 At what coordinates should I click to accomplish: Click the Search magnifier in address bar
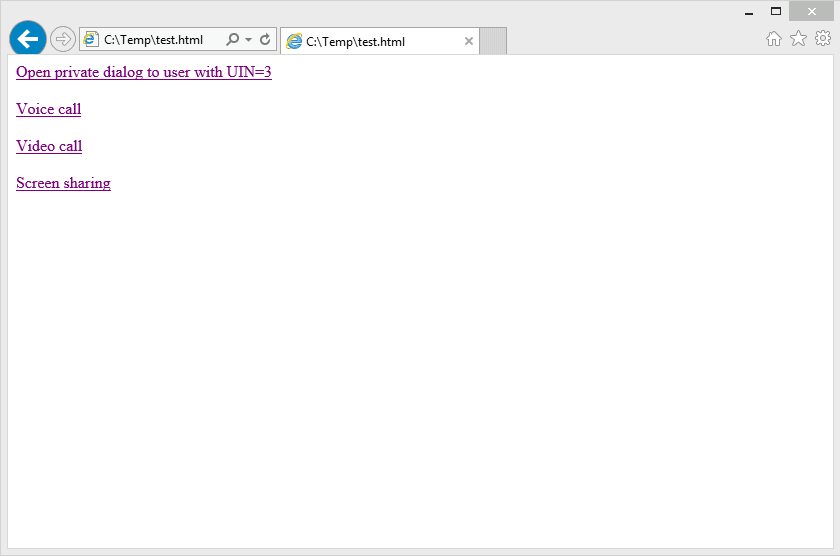pyautogui.click(x=232, y=40)
